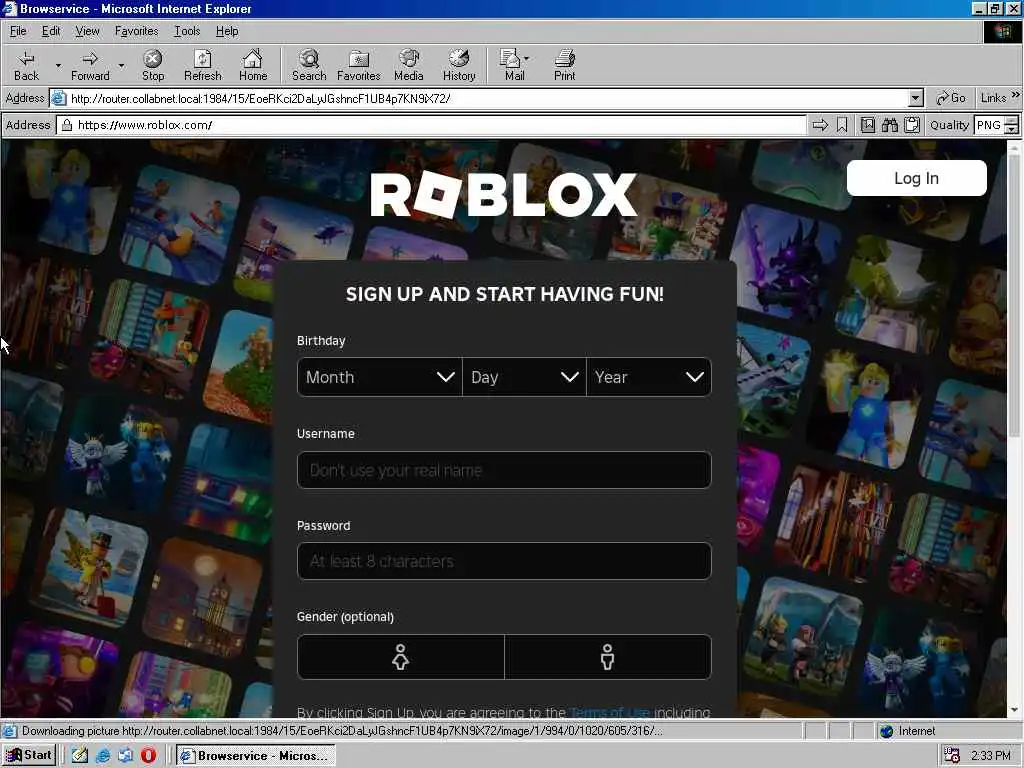Click the Back toolbar icon

point(26,59)
